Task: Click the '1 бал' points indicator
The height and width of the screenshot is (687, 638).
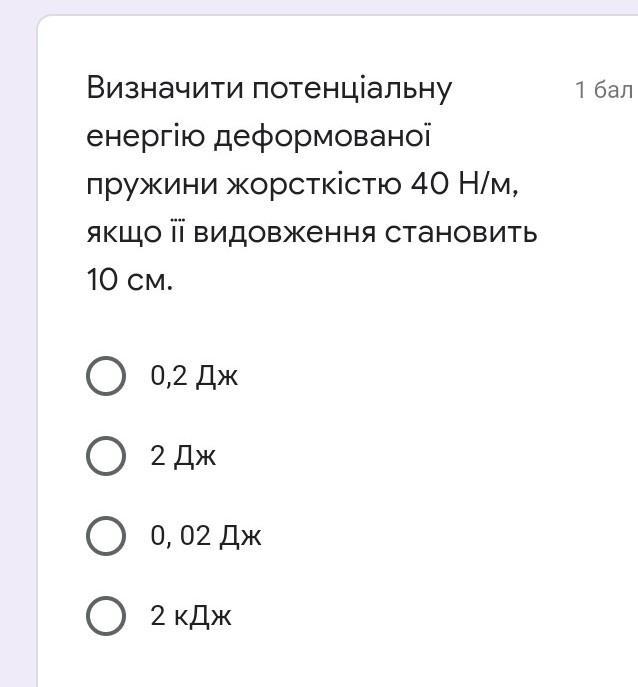Action: (x=605, y=89)
